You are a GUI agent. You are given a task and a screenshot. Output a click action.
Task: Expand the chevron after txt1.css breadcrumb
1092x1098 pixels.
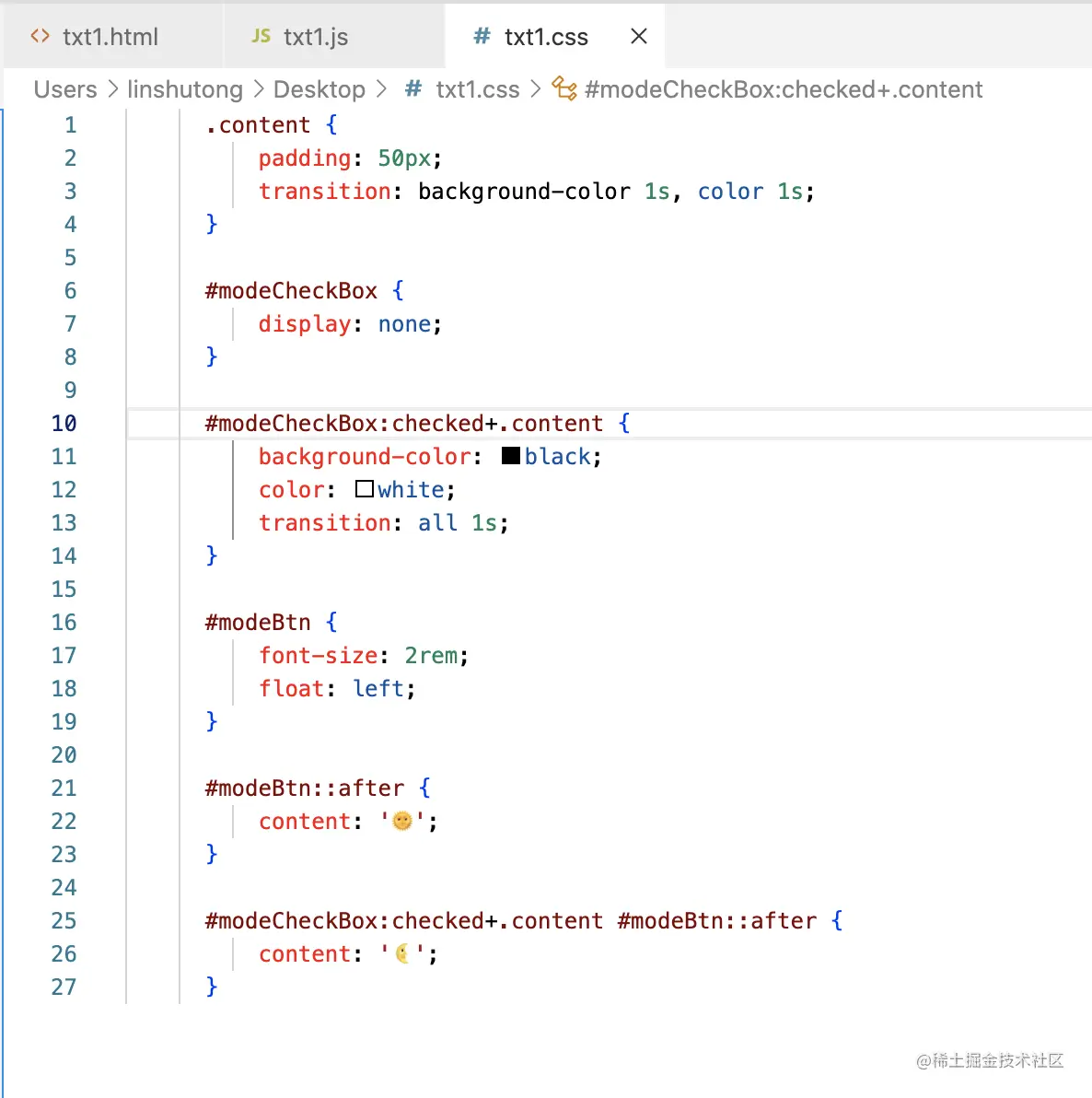pyautogui.click(x=536, y=89)
